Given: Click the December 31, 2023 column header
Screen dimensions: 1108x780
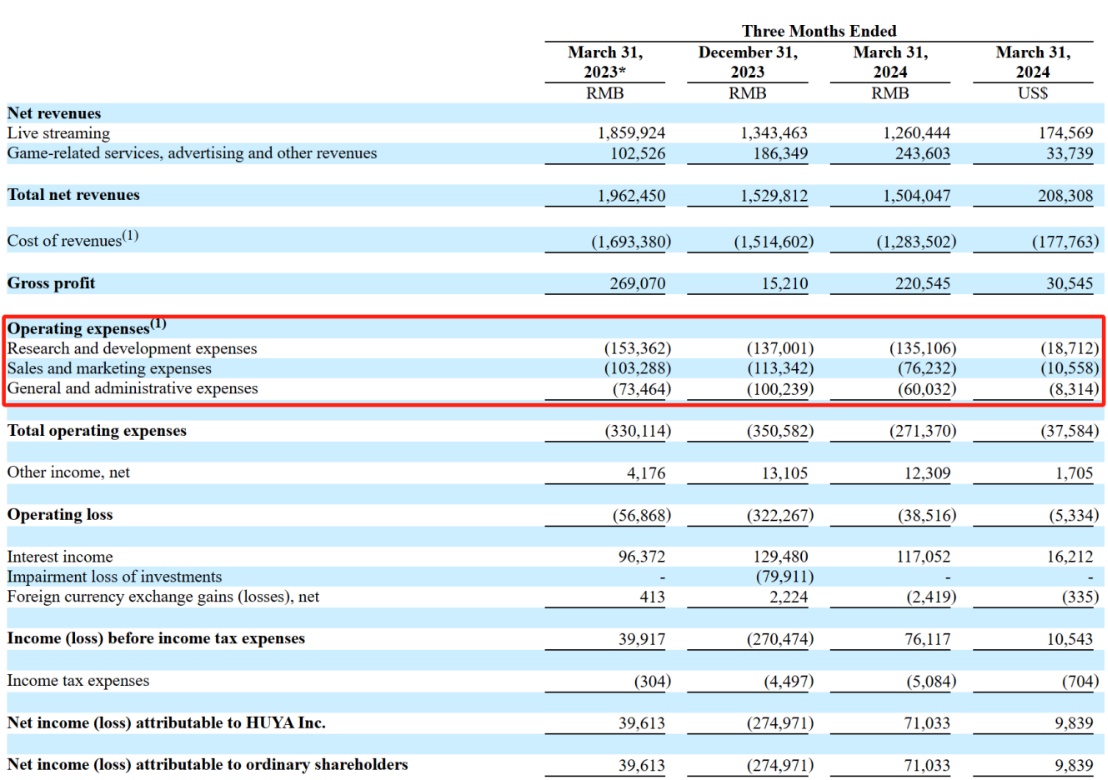Looking at the screenshot, I should coord(747,62).
